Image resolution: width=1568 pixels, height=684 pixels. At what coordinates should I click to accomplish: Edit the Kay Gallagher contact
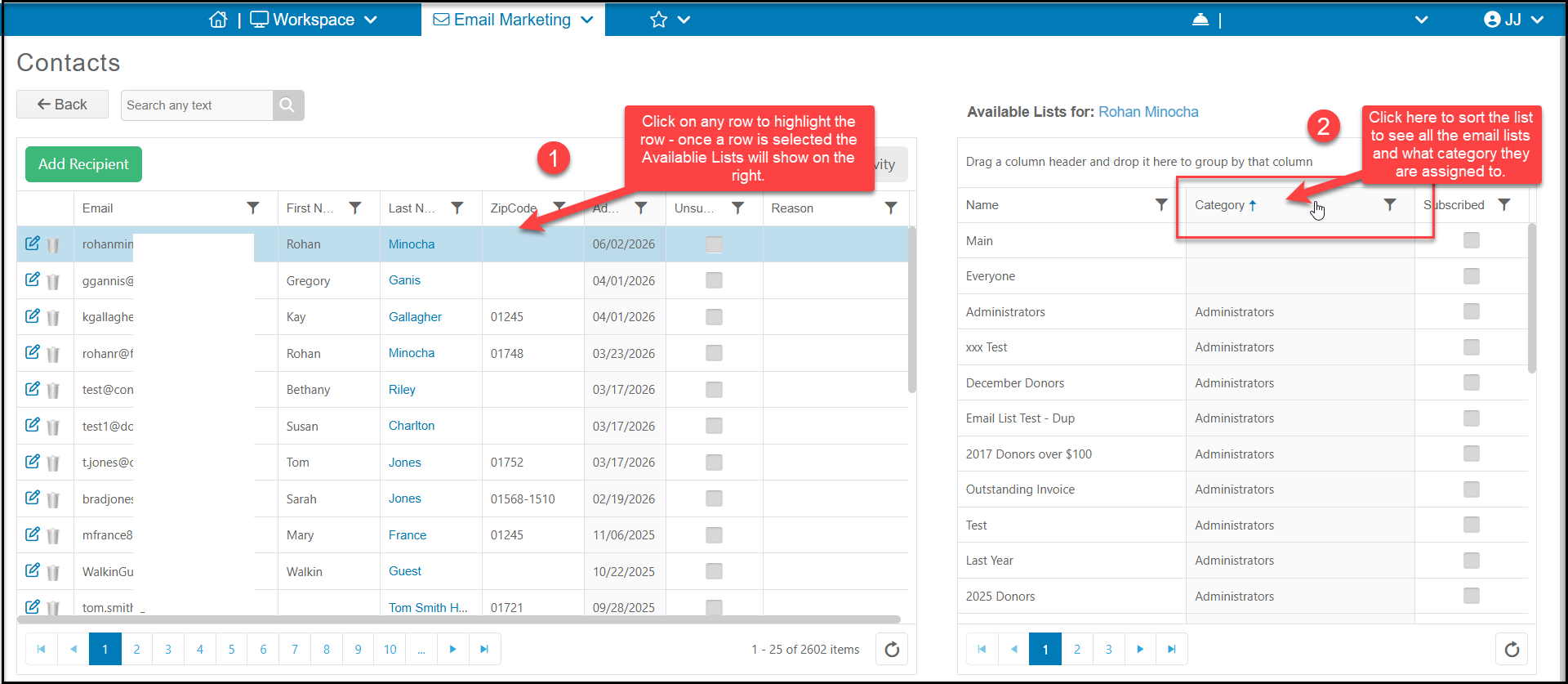pyautogui.click(x=33, y=316)
